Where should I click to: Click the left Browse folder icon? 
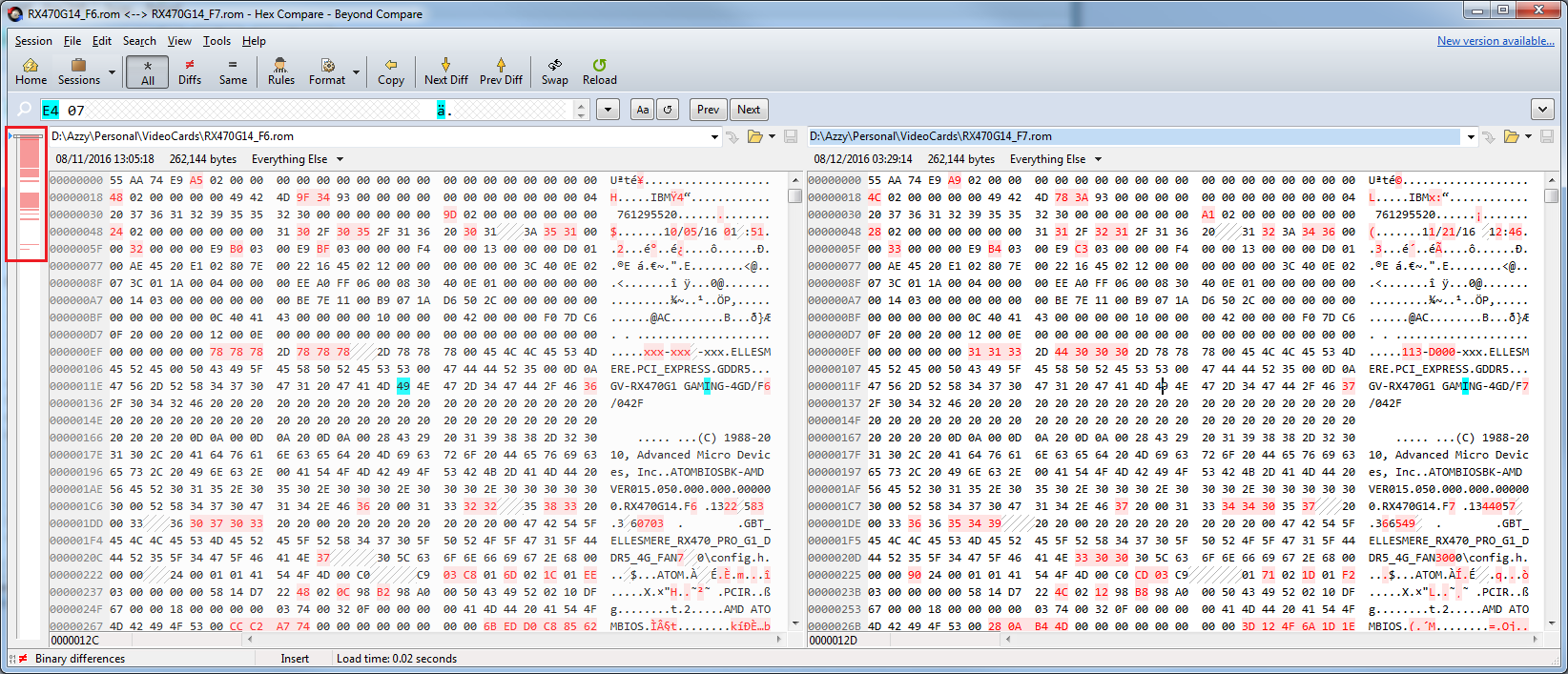point(755,136)
